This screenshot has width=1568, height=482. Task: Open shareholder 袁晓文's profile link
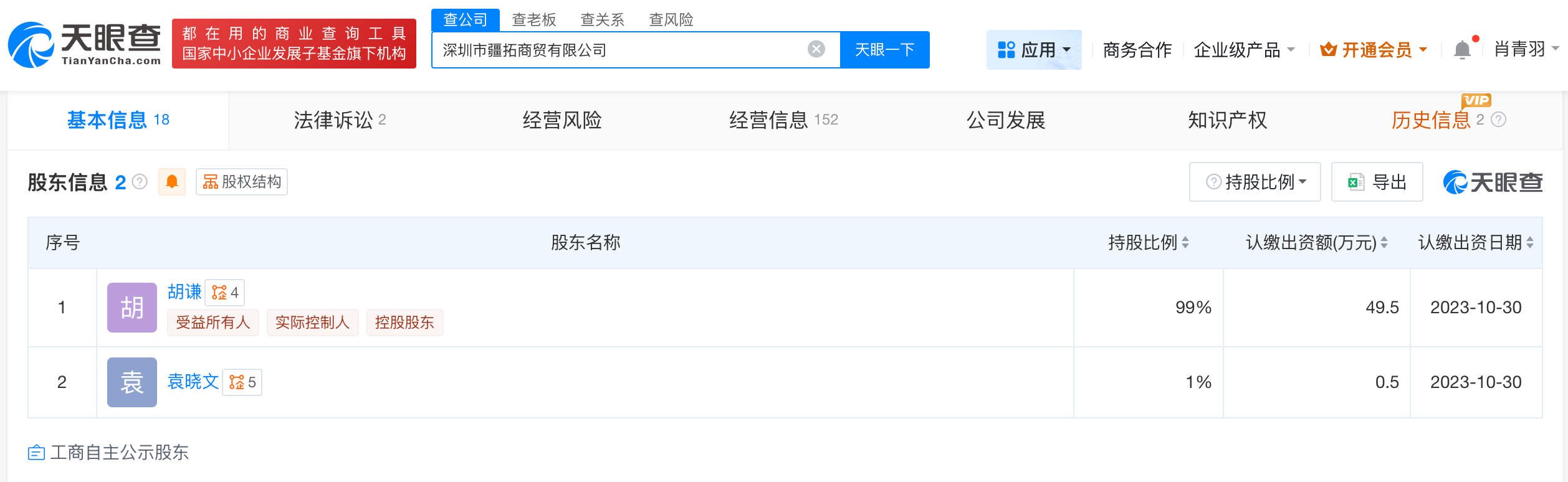point(193,381)
